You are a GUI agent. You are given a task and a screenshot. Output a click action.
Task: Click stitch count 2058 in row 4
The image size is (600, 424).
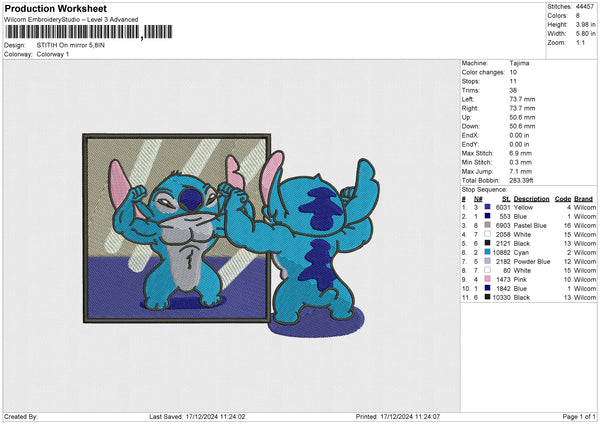click(503, 235)
